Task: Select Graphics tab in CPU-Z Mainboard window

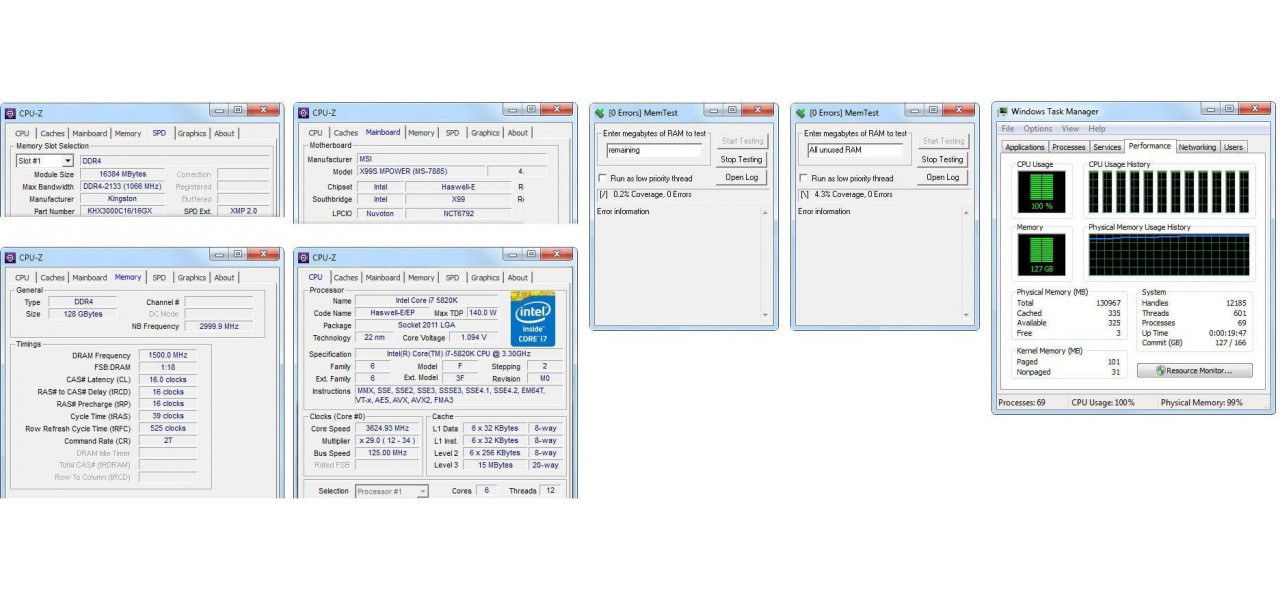Action: (485, 133)
